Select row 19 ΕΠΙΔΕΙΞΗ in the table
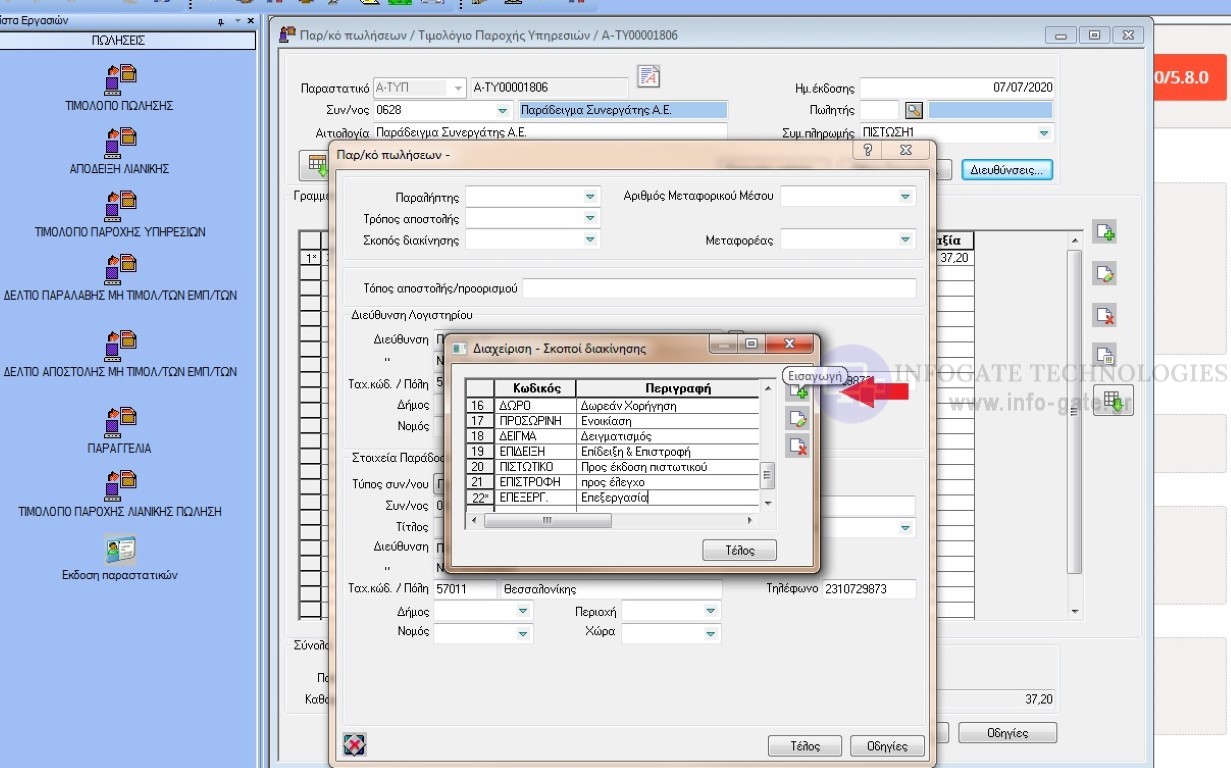Viewport: 1231px width, 768px height. pos(612,452)
